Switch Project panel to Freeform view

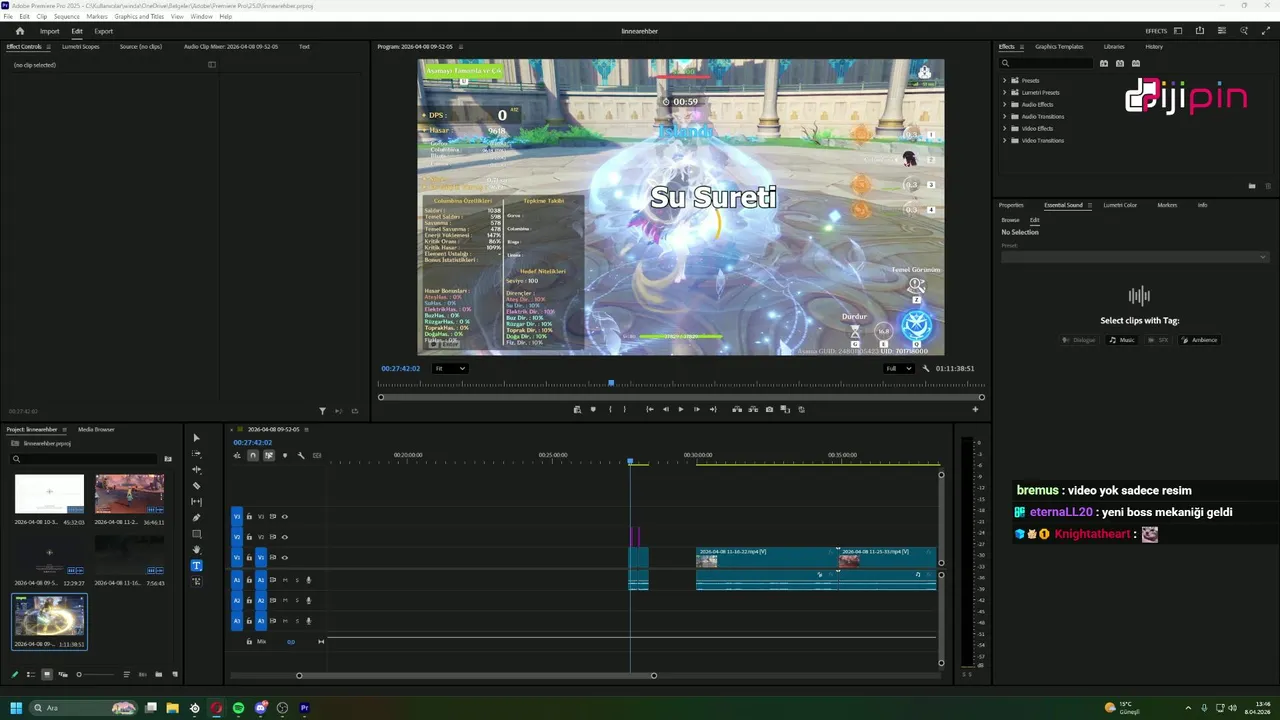[63, 675]
